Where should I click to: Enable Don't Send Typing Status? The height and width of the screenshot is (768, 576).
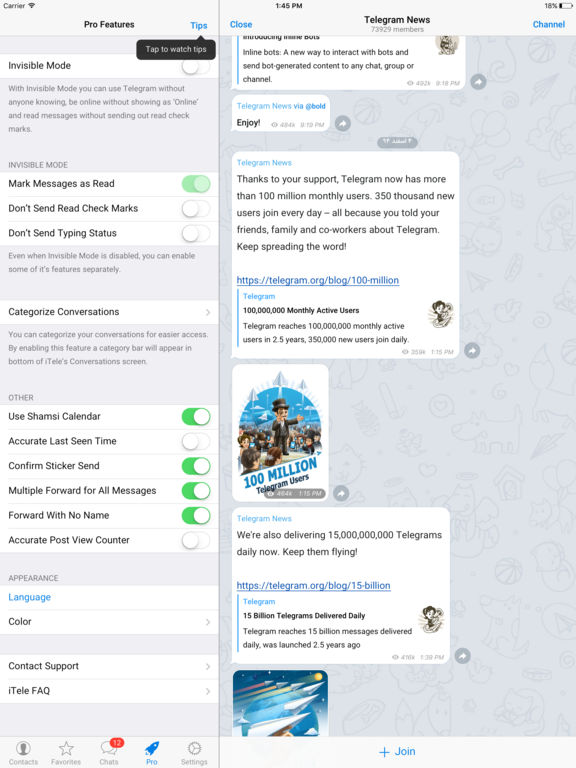pyautogui.click(x=196, y=233)
